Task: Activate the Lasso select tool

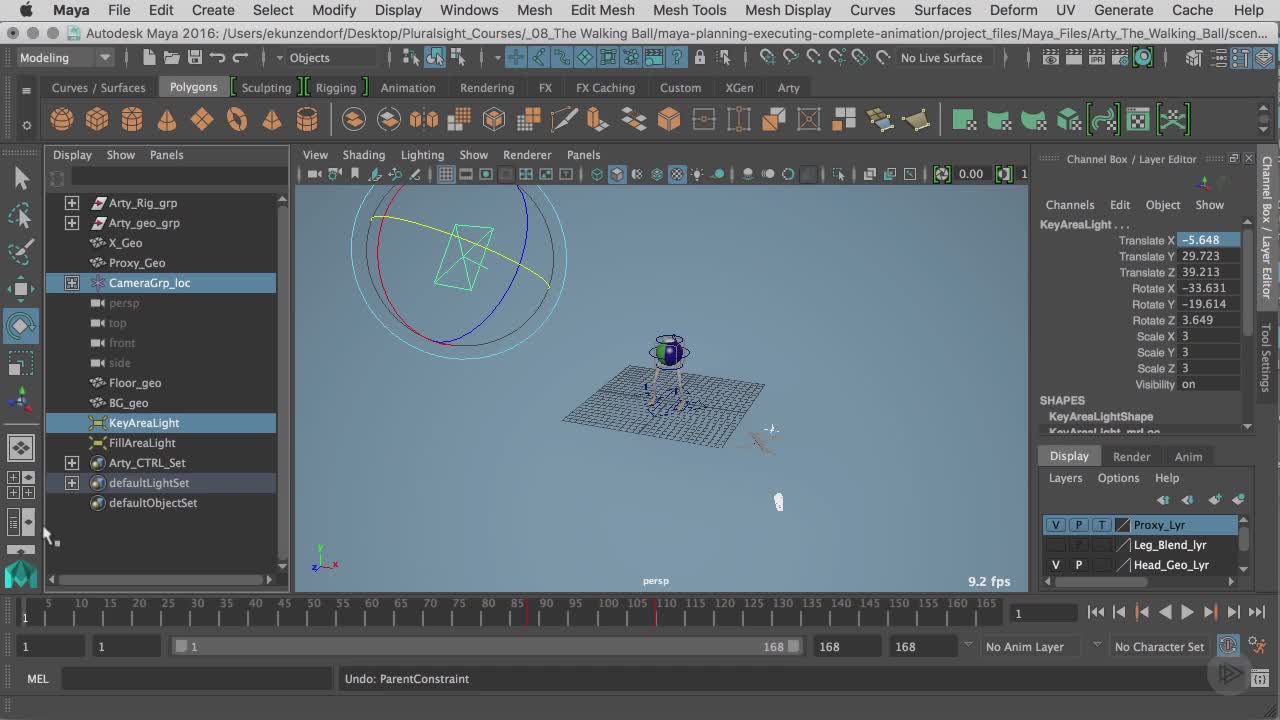Action: pyautogui.click(x=21, y=215)
